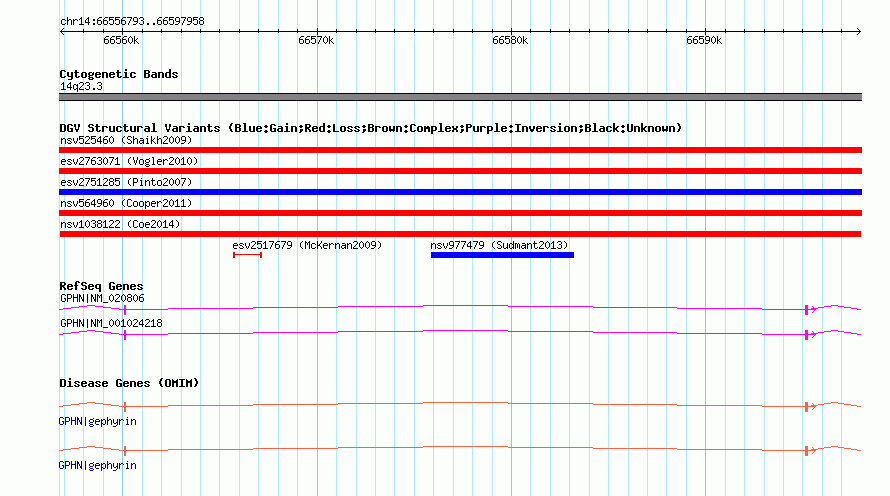
Task: Click the GPHN|NM_001024218 transcript label
Action: coord(111,323)
